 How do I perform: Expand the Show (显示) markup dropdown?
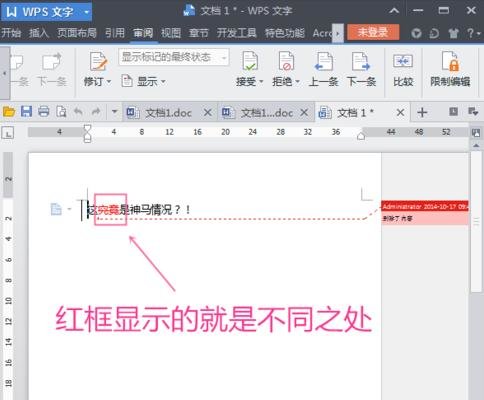[x=143, y=81]
